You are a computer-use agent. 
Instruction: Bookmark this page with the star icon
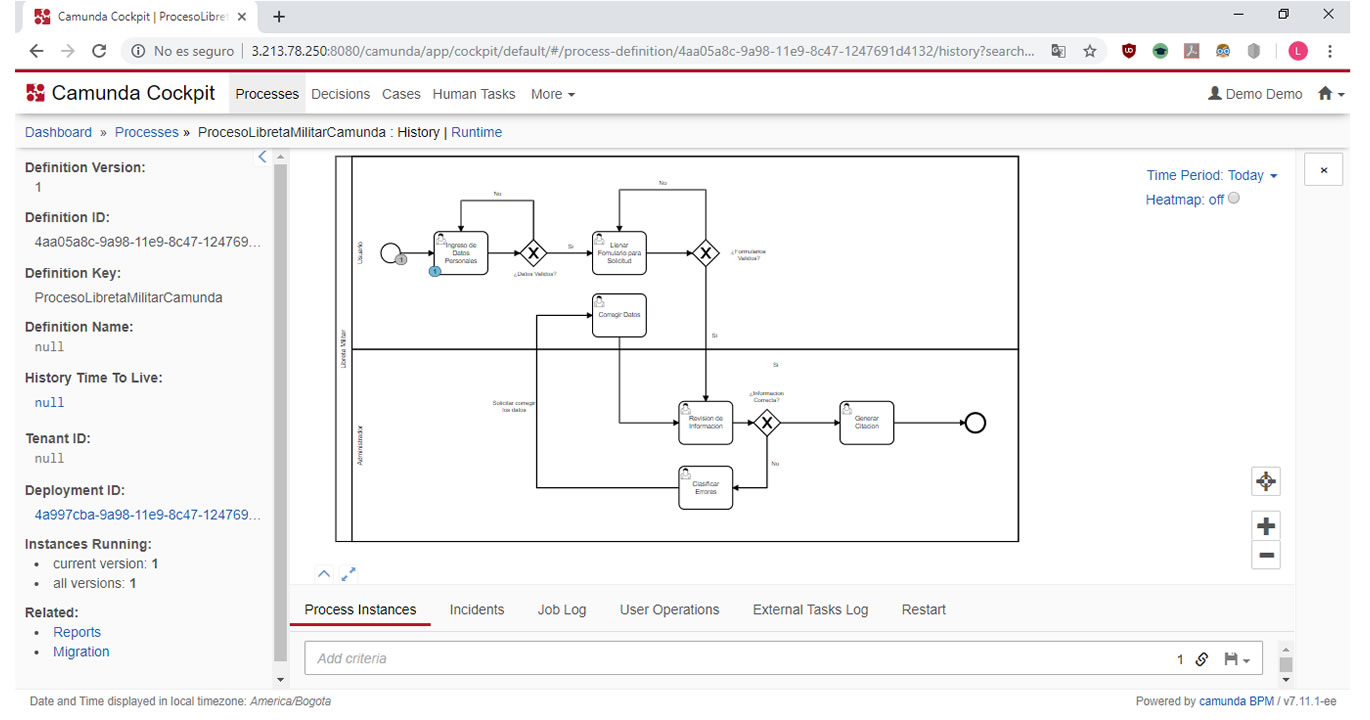click(1090, 51)
